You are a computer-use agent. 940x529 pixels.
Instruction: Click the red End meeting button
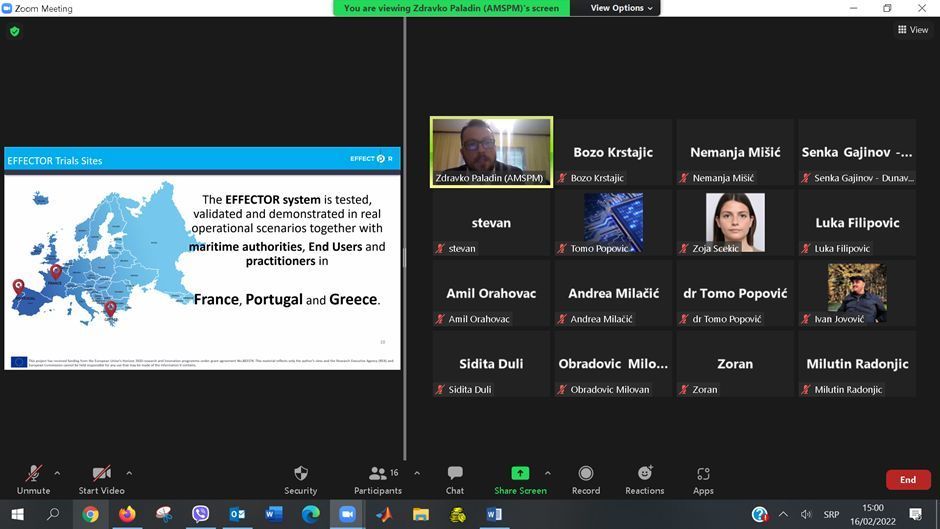907,480
